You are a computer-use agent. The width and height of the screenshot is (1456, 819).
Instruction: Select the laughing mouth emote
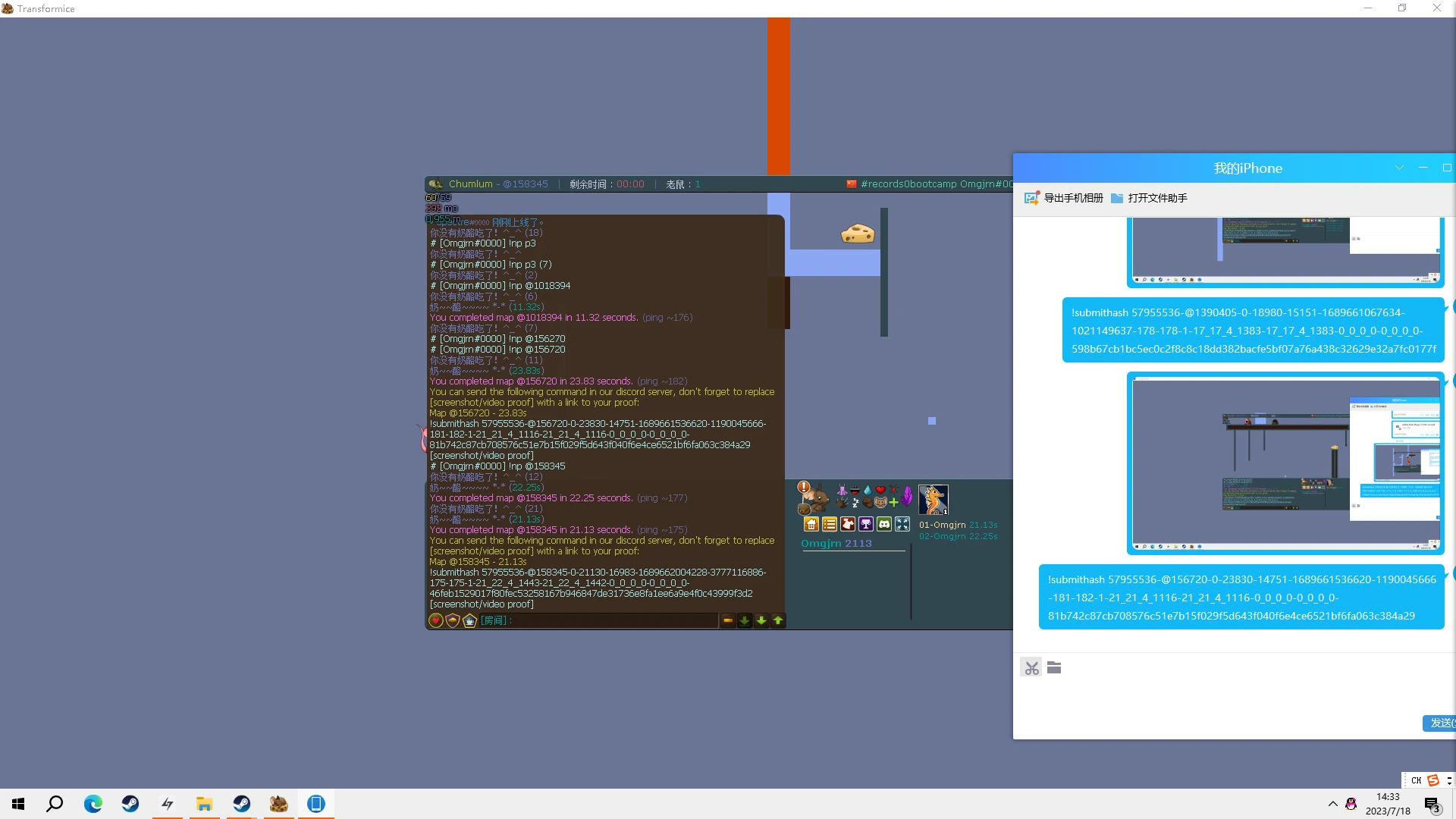855,491
